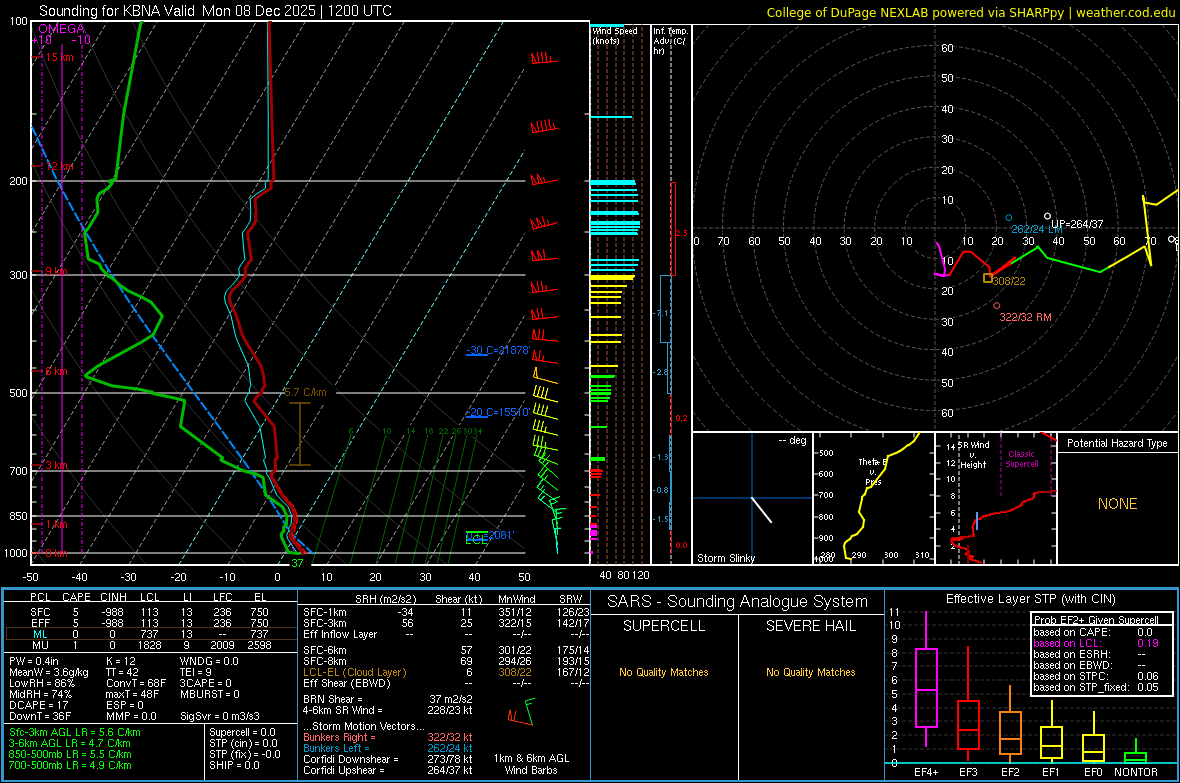Click the red 'Bunkers Right =' row
The width and height of the screenshot is (1180, 783).
pyautogui.click(x=388, y=737)
